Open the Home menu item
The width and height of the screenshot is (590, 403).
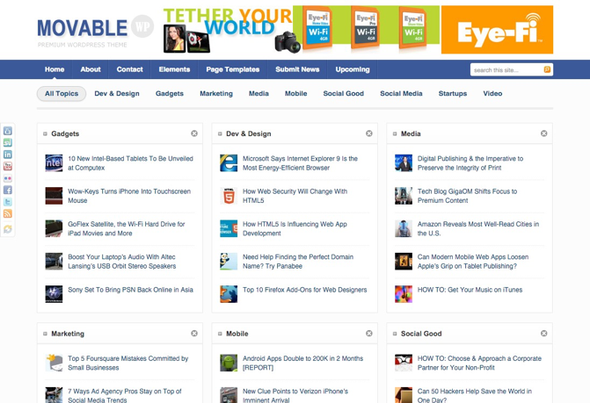[x=54, y=69]
